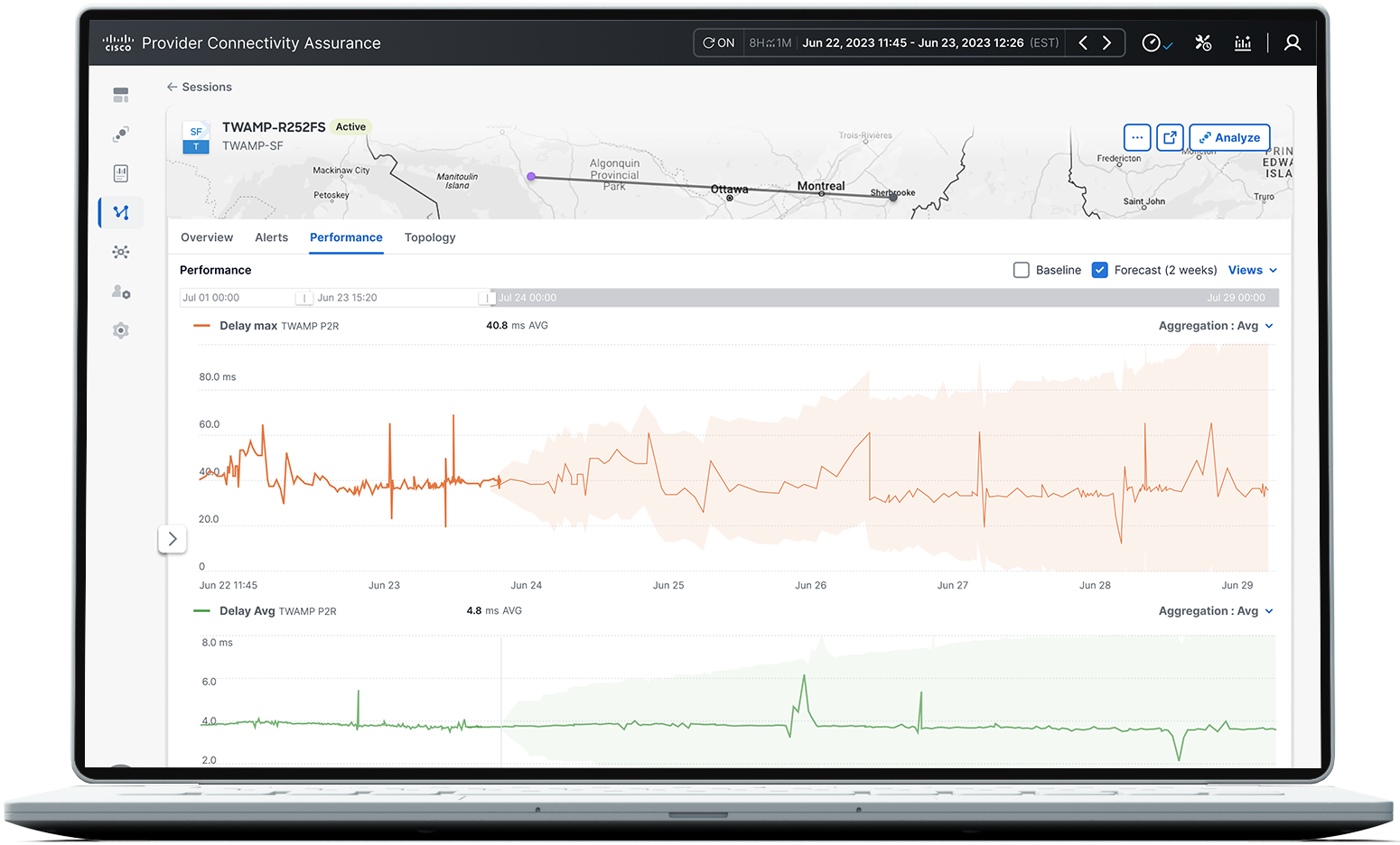Viewport: 1400px width, 845px height.
Task: Click the analytics chart icon in the top bar
Action: click(1243, 42)
